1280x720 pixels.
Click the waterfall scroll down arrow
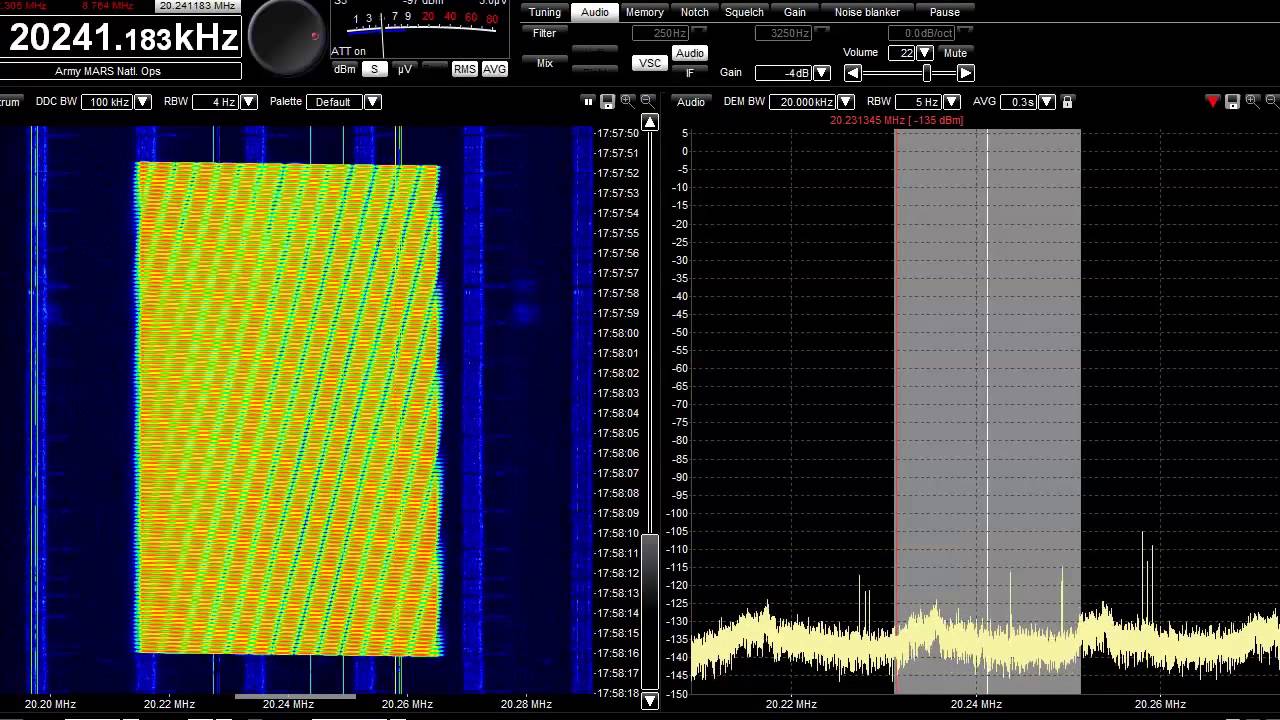coord(650,701)
